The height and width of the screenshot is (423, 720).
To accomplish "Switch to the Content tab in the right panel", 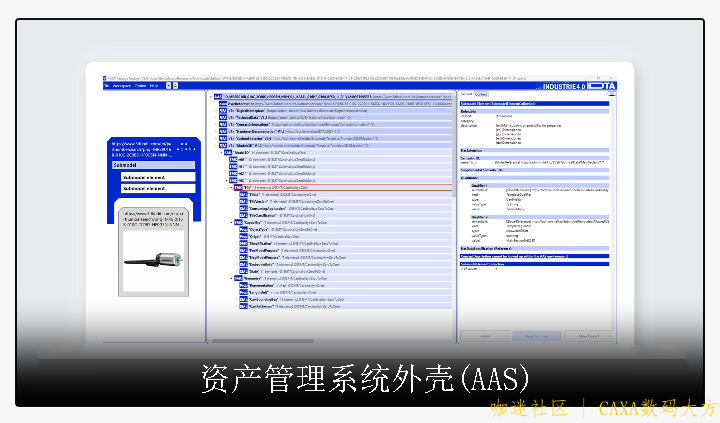I will pos(481,94).
